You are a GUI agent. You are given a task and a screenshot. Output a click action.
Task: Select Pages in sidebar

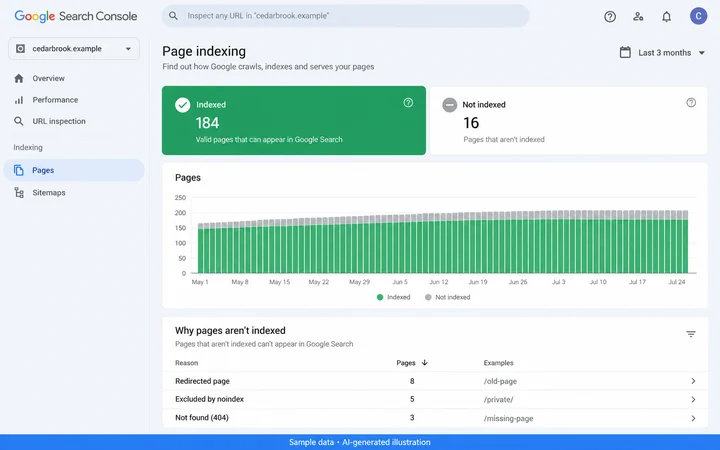pos(74,170)
